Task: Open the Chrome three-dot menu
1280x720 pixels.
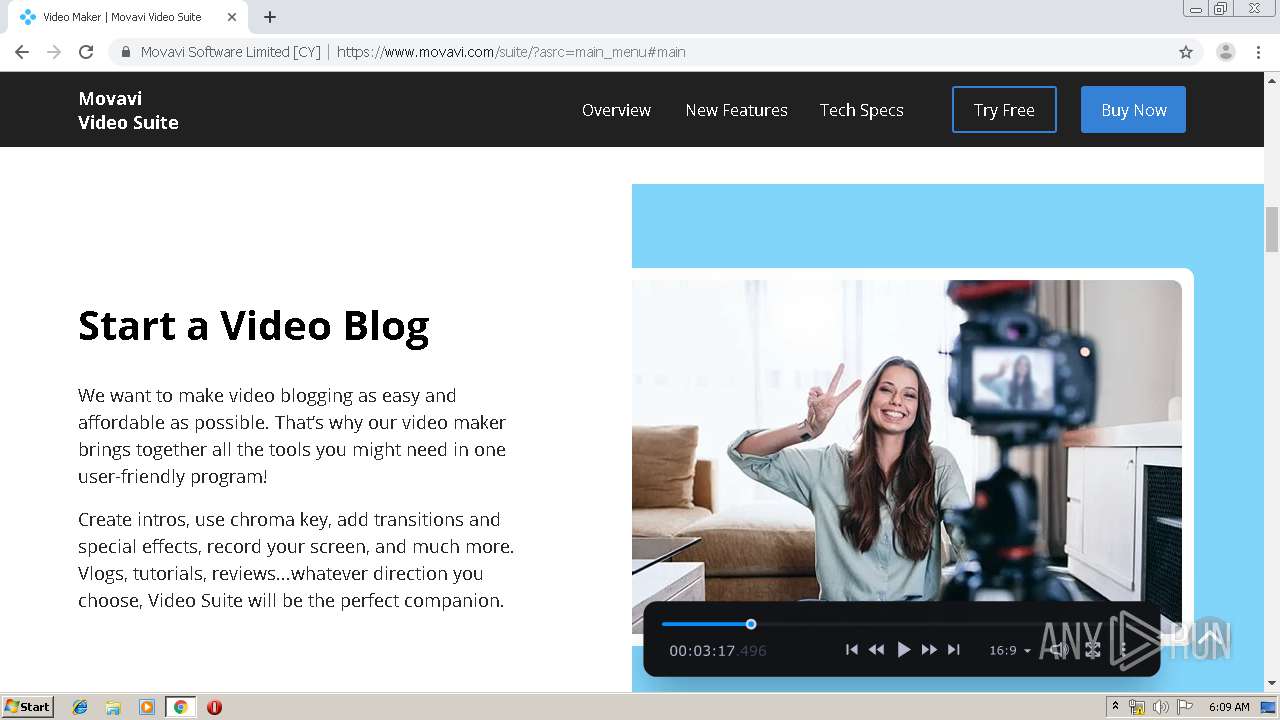Action: pyautogui.click(x=1258, y=52)
